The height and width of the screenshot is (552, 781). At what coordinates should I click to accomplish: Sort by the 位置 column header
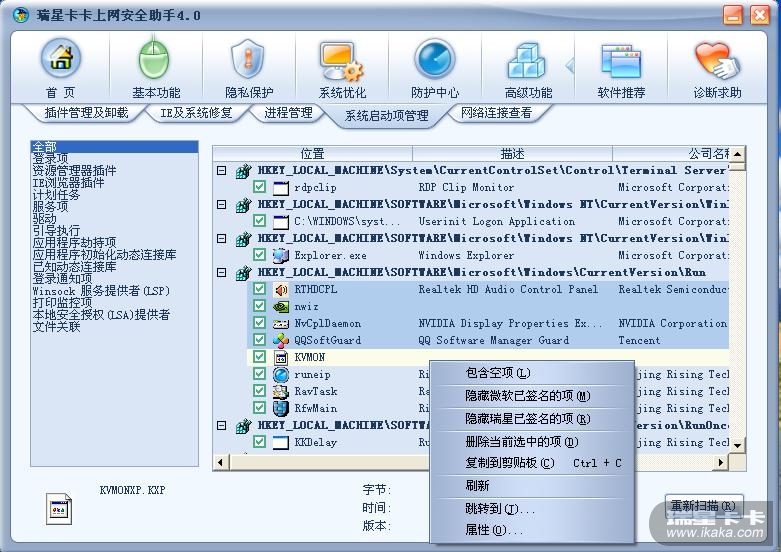pos(312,154)
